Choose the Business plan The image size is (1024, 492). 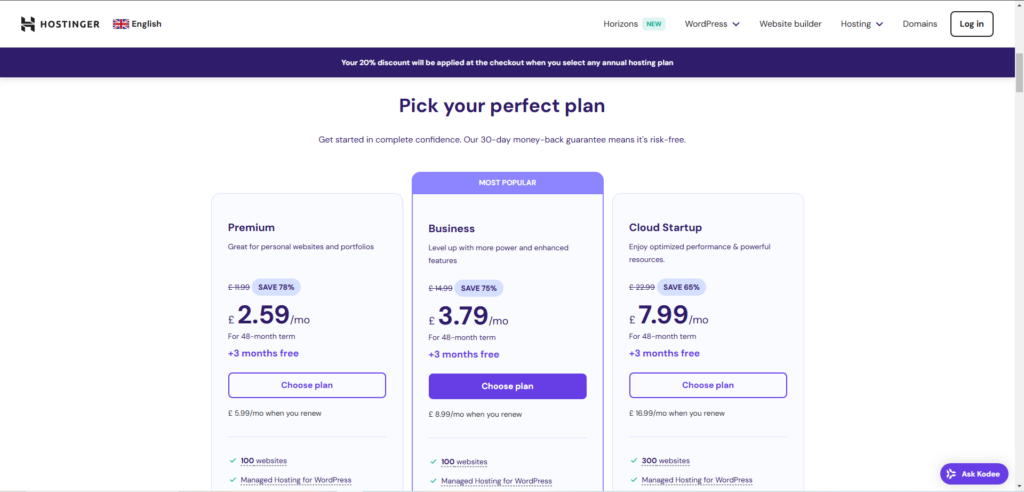tap(507, 386)
